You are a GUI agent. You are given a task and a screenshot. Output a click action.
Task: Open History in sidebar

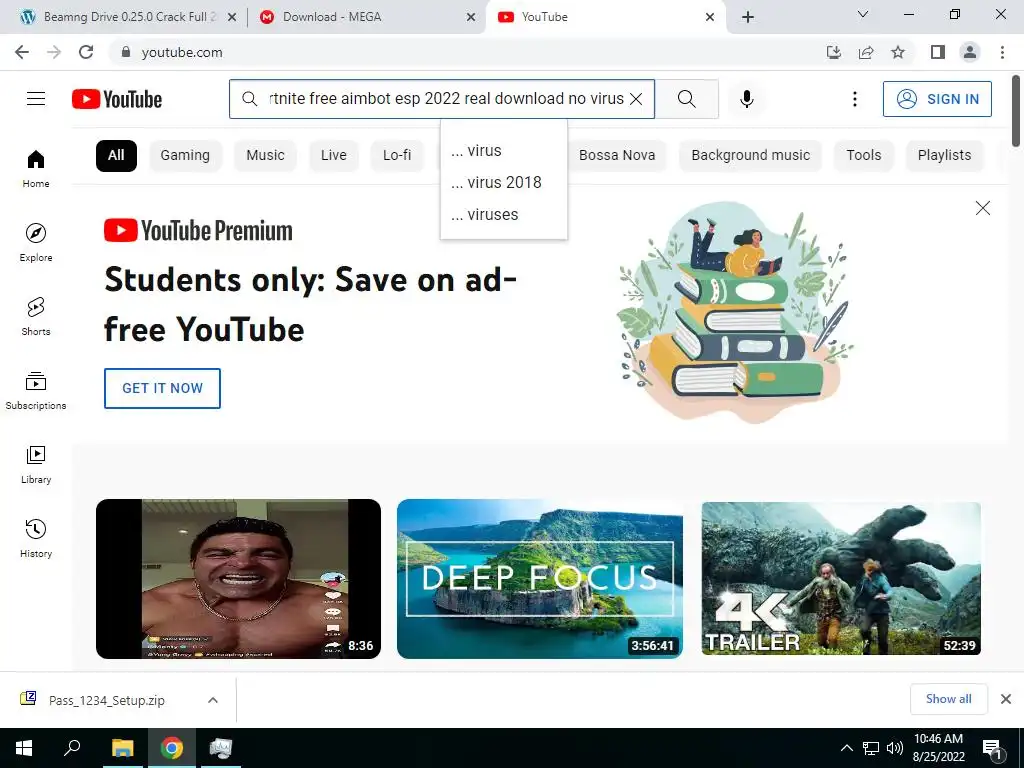[x=36, y=538]
